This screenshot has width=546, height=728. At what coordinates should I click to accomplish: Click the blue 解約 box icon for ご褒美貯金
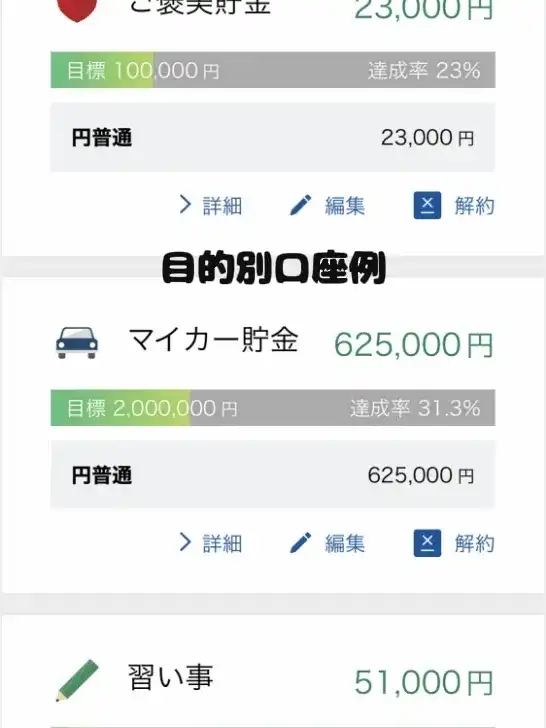(427, 205)
